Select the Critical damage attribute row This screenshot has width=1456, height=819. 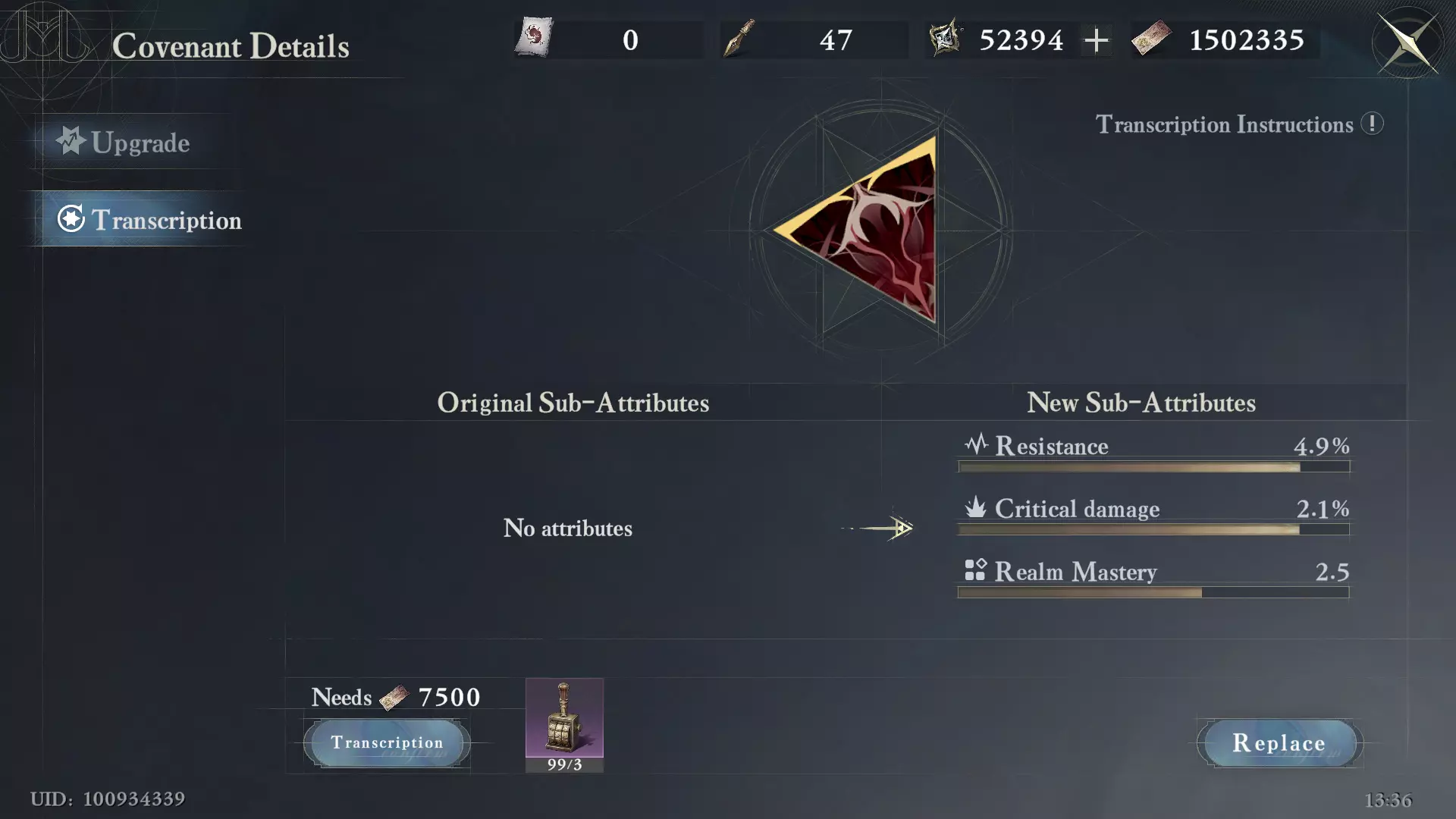coord(1153,516)
